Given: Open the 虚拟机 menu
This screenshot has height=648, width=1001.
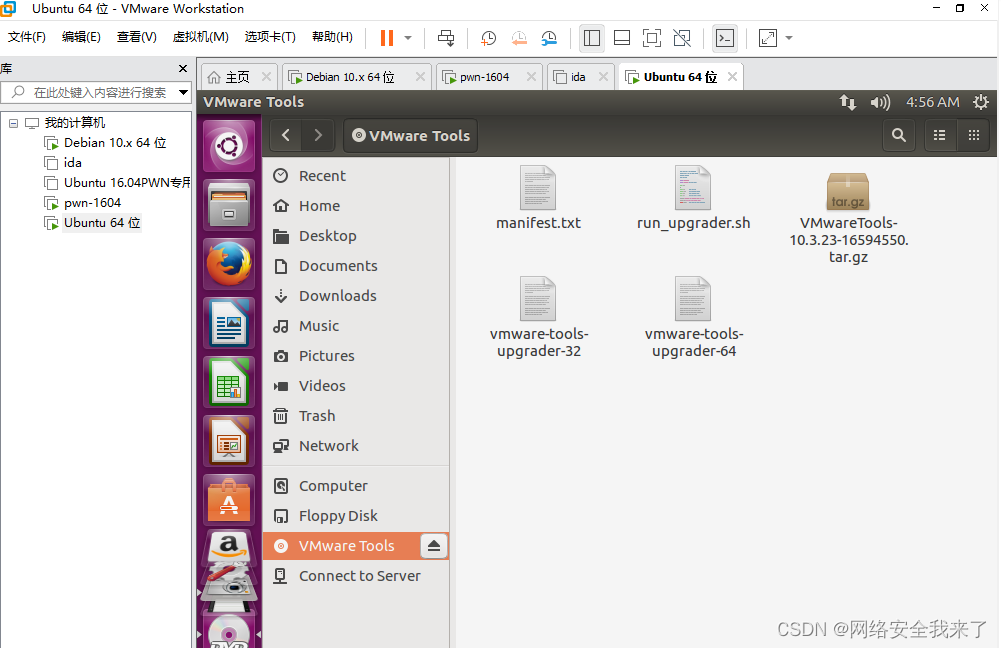Looking at the screenshot, I should (200, 35).
